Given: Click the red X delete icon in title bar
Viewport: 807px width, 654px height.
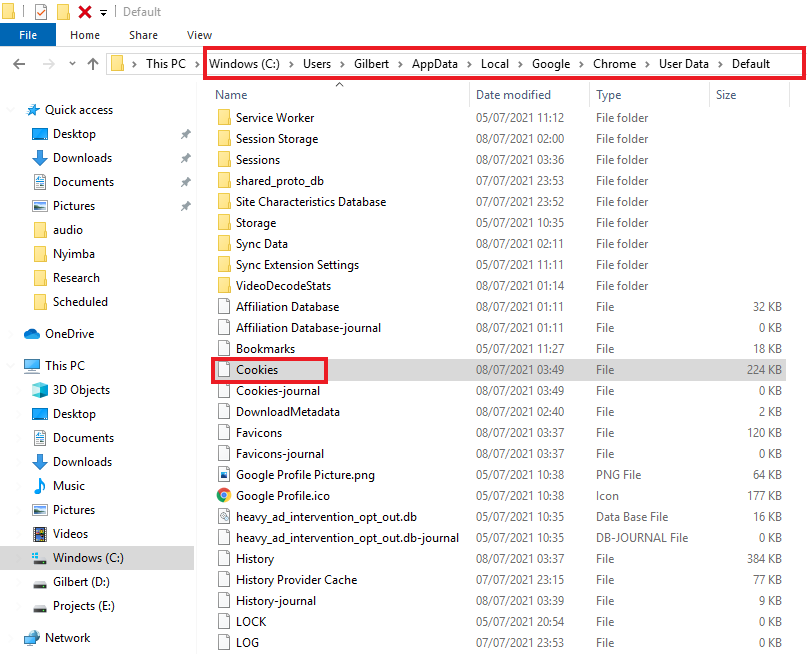Looking at the screenshot, I should 84,11.
